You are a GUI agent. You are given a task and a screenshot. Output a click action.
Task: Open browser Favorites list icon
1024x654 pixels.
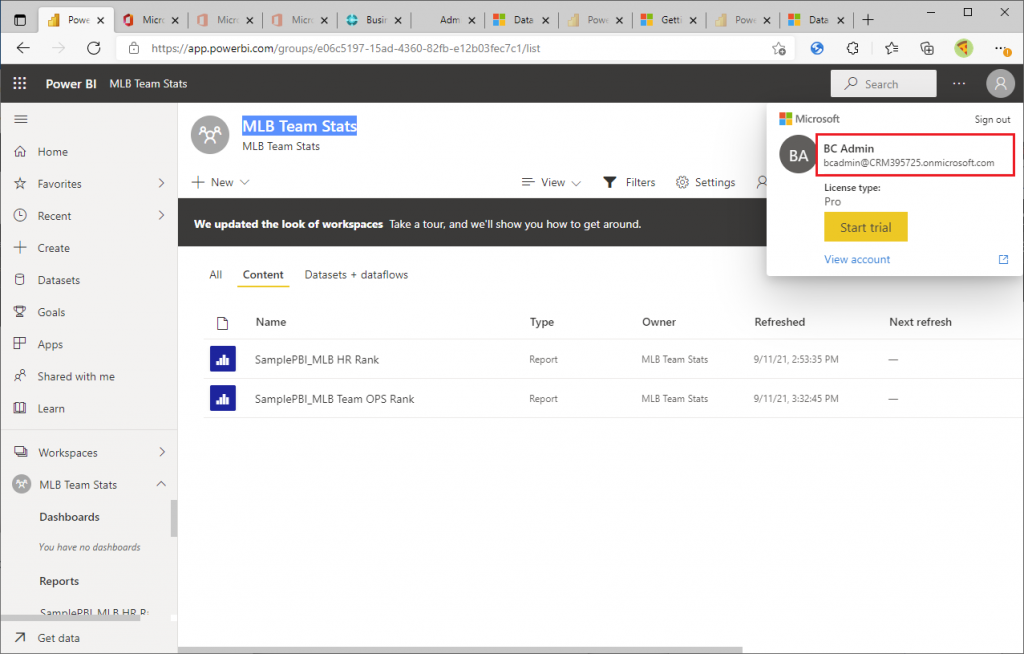tap(891, 48)
